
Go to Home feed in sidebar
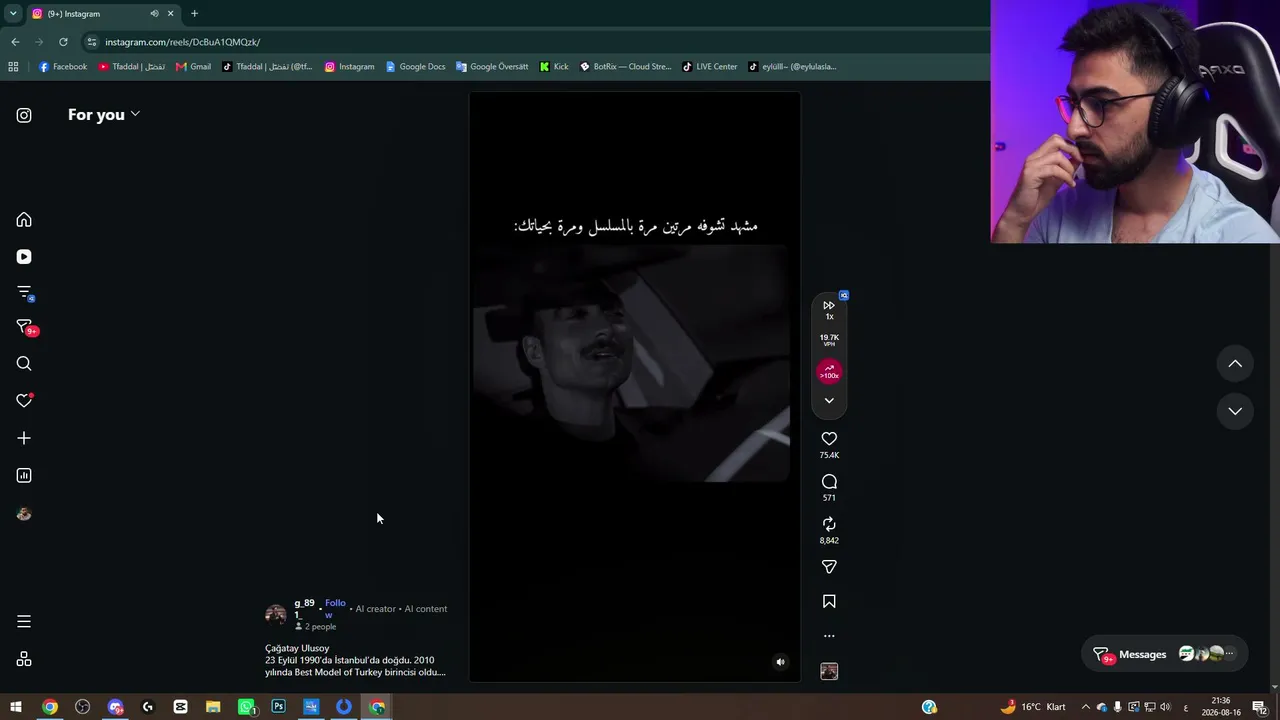pyautogui.click(x=24, y=220)
